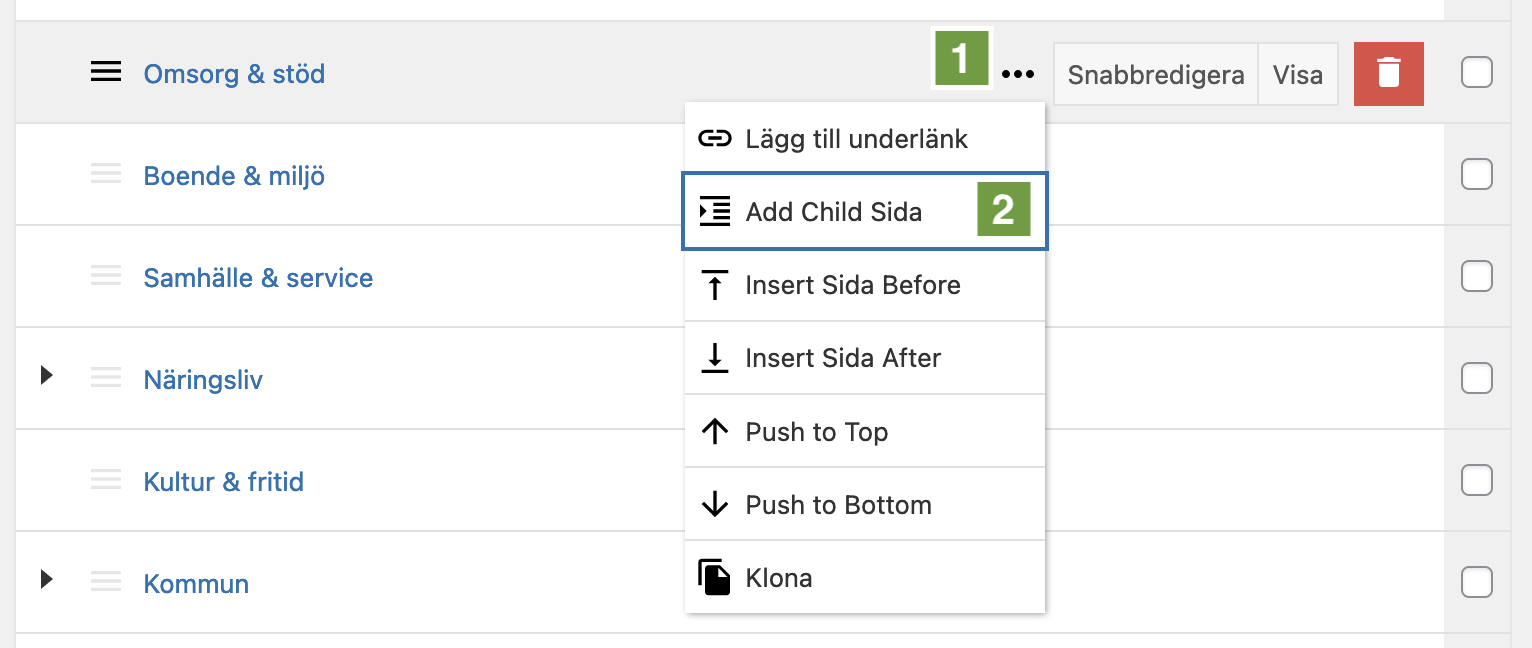Click the Klona copy icon
1532x648 pixels.
point(714,578)
